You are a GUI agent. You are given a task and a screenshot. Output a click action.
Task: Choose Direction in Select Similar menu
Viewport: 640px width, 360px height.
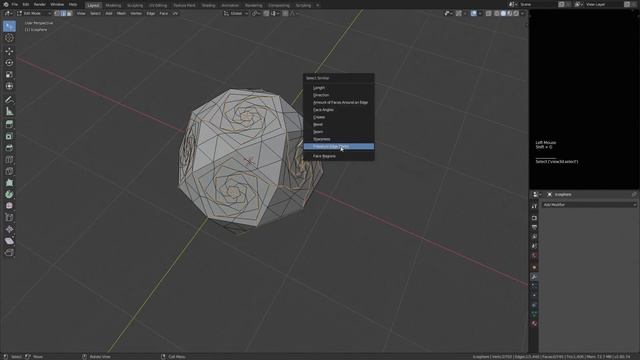click(x=338, y=95)
